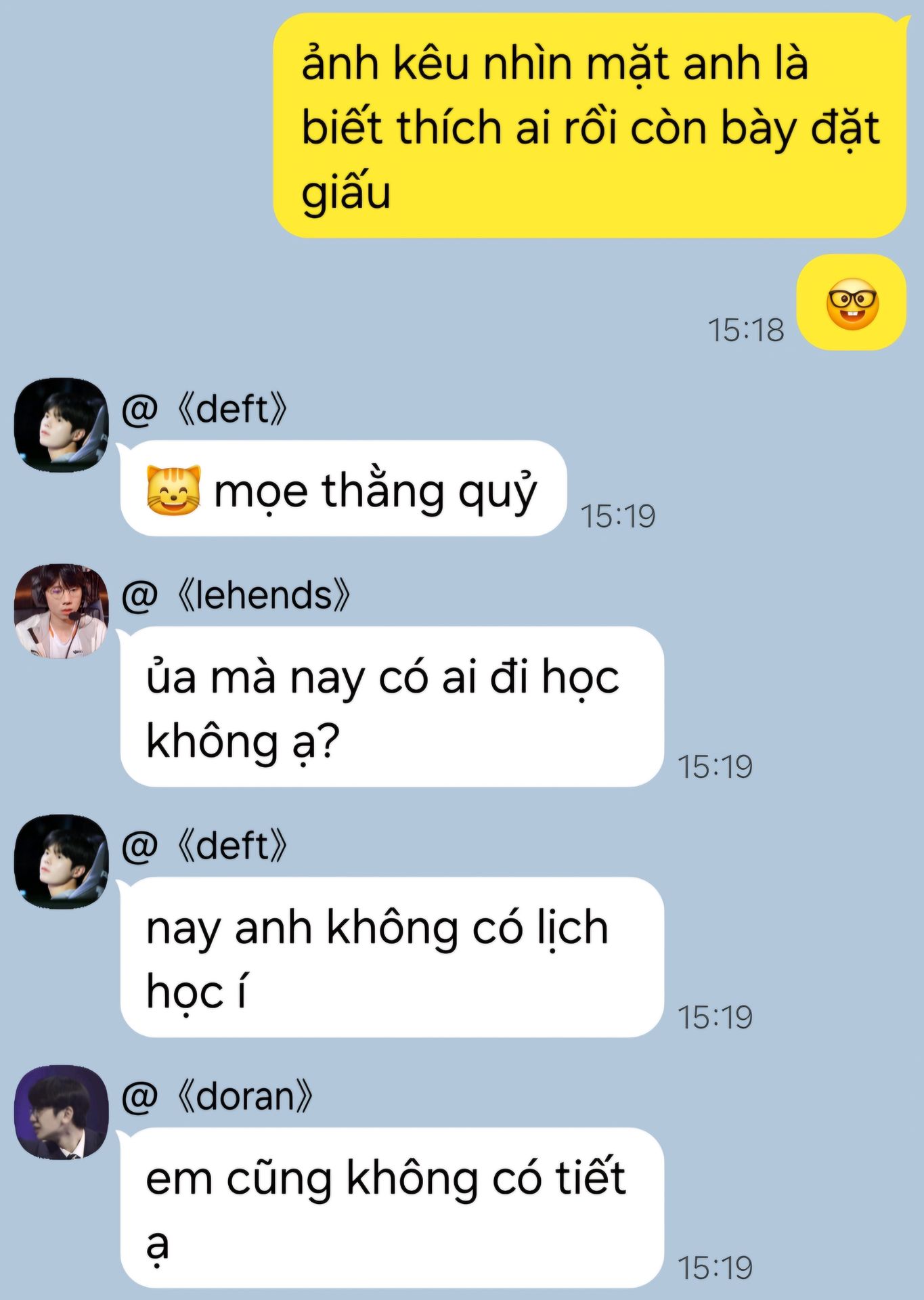Viewport: 924px width, 1300px height.
Task: Select the "mọe thằng quỷ" message text
Action: 376,491
